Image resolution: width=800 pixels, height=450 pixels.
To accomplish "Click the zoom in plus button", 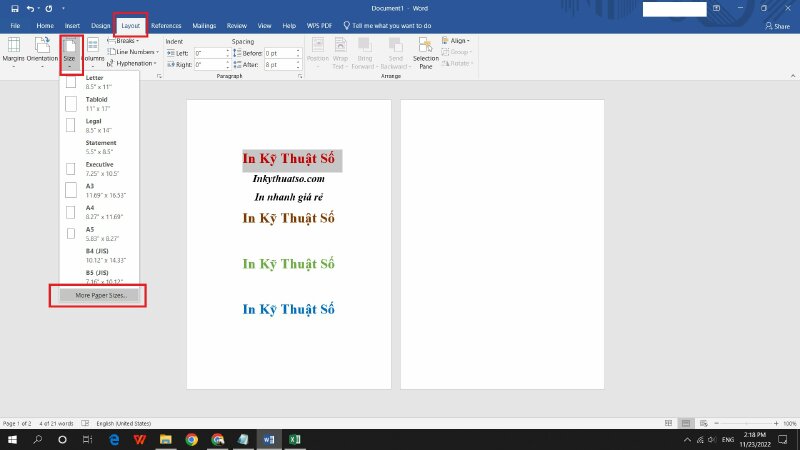I will (x=776, y=423).
